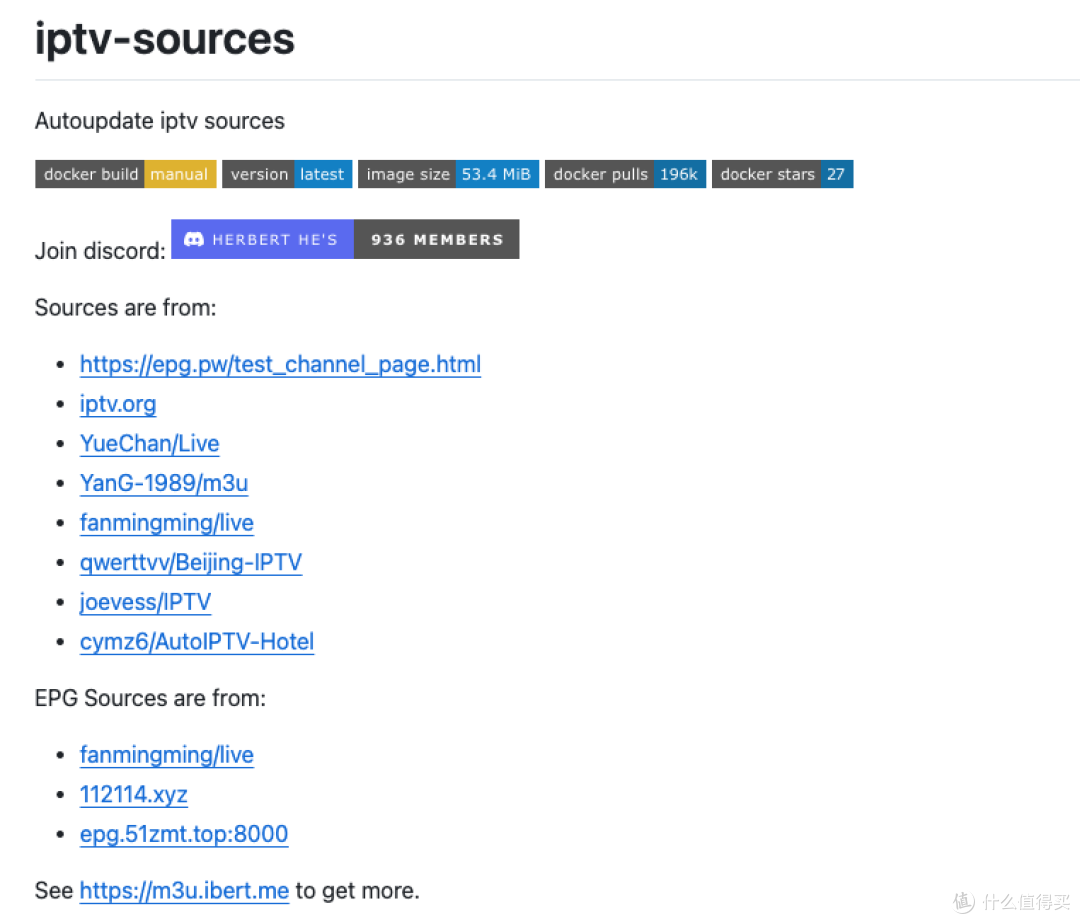
Task: Visit the 112114.xyz EPG link
Action: 134,795
